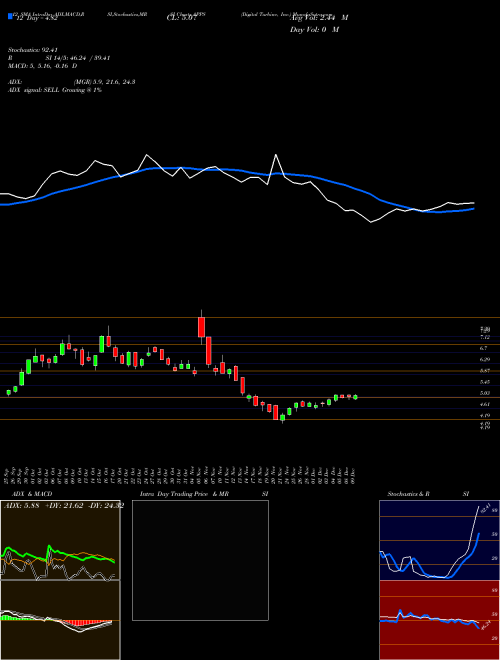
Task: Click the '(MGR) 5.9, 21.6, 24.3' values
Action: pos(104,82)
